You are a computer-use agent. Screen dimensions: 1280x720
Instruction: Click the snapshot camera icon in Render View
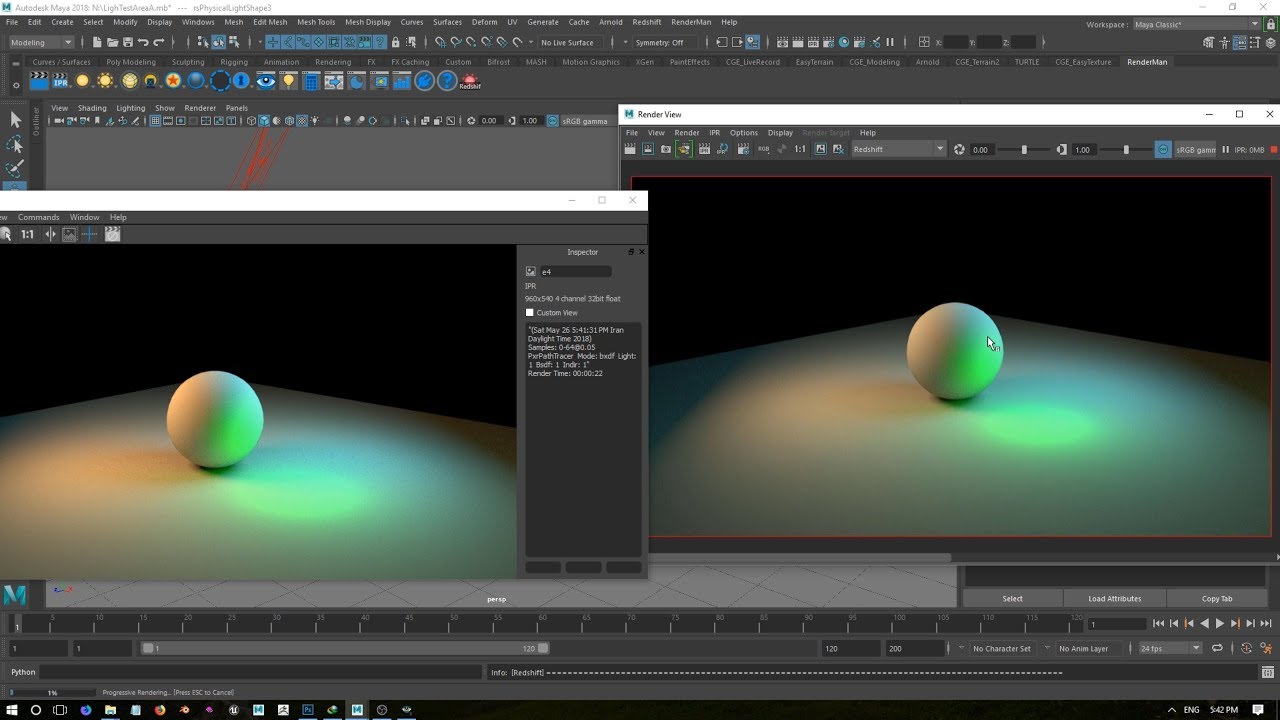tap(666, 149)
